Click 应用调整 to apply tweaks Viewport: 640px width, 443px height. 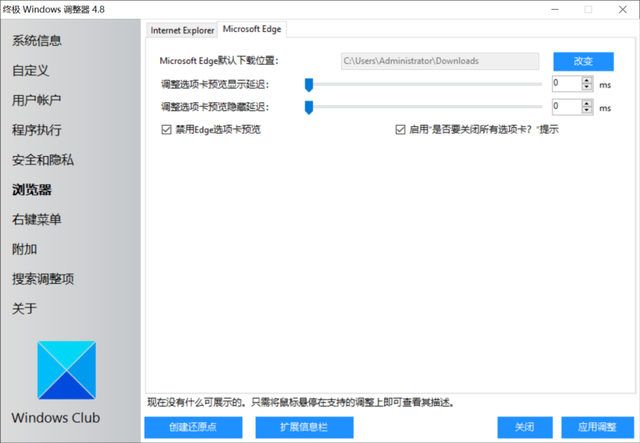click(x=597, y=427)
